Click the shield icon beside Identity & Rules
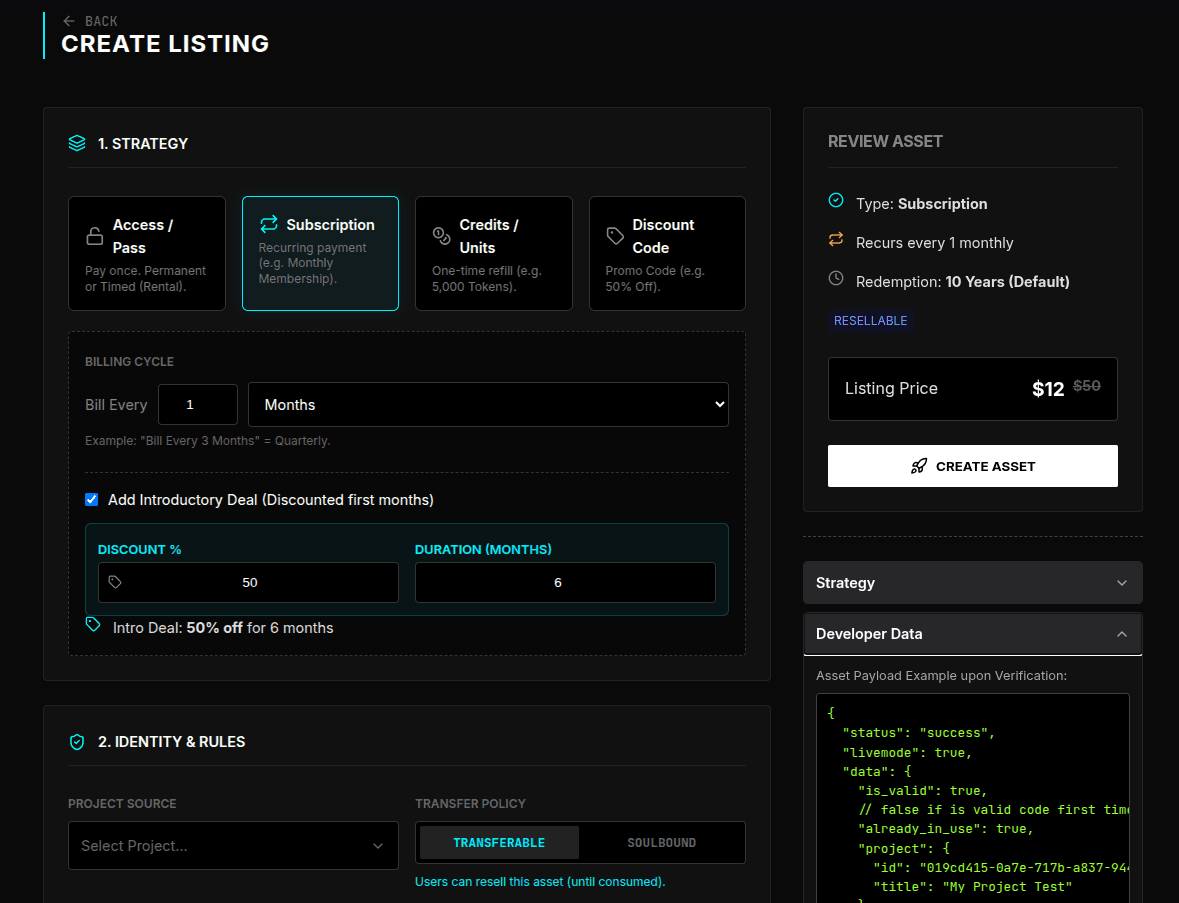This screenshot has width=1179, height=903. point(77,742)
